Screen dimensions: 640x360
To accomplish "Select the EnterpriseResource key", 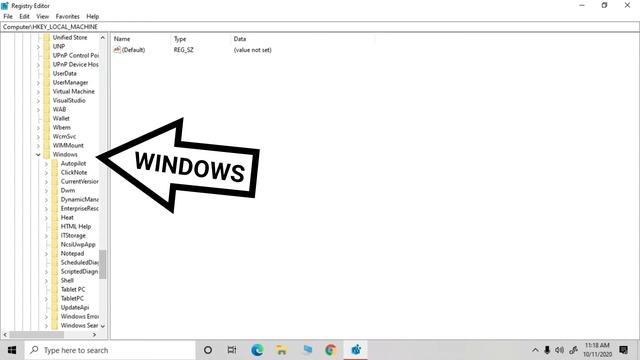I will click(80, 209).
